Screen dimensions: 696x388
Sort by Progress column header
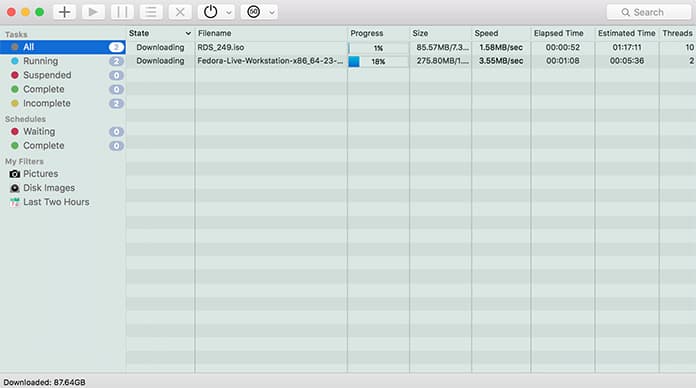tap(378, 33)
